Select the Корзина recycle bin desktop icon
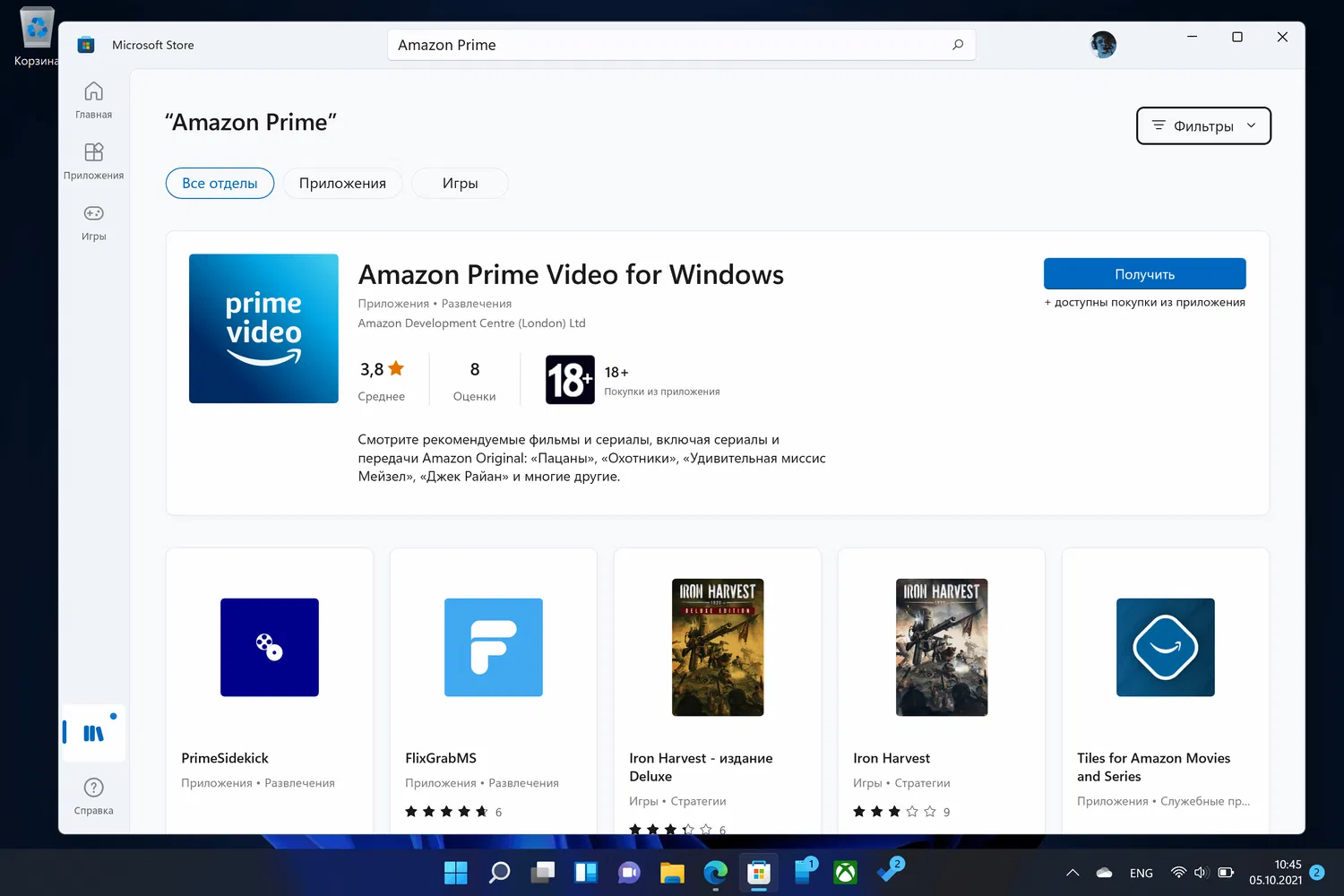1344x896 pixels. [36, 38]
